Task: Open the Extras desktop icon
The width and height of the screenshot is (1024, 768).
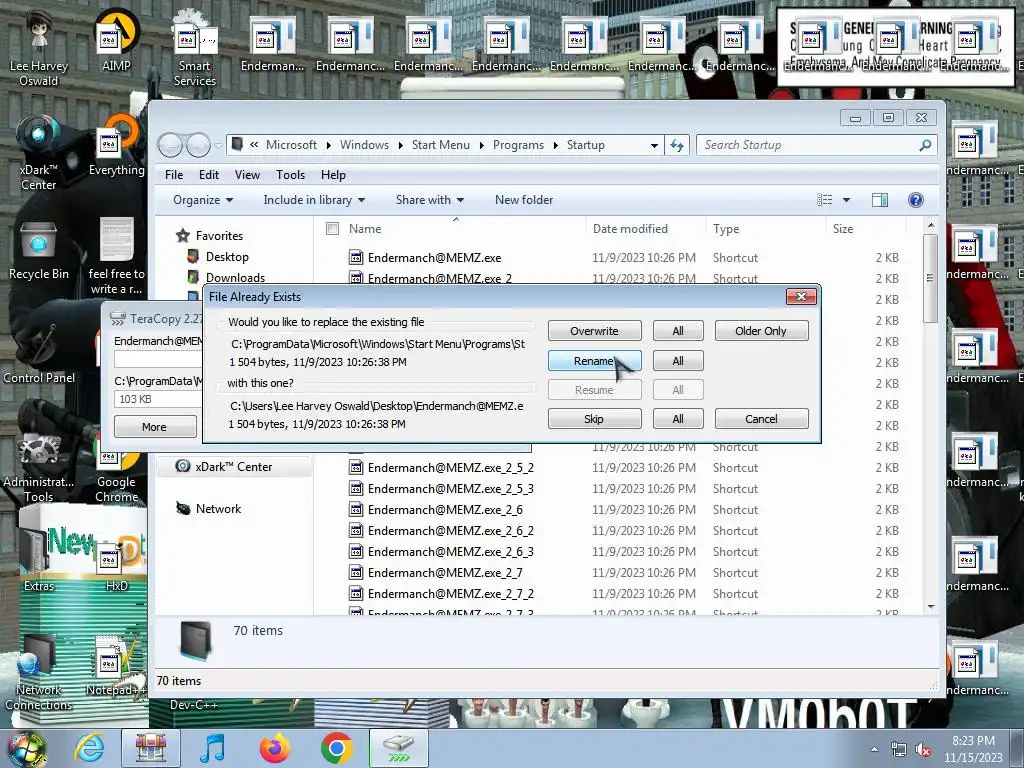Action: [39, 558]
